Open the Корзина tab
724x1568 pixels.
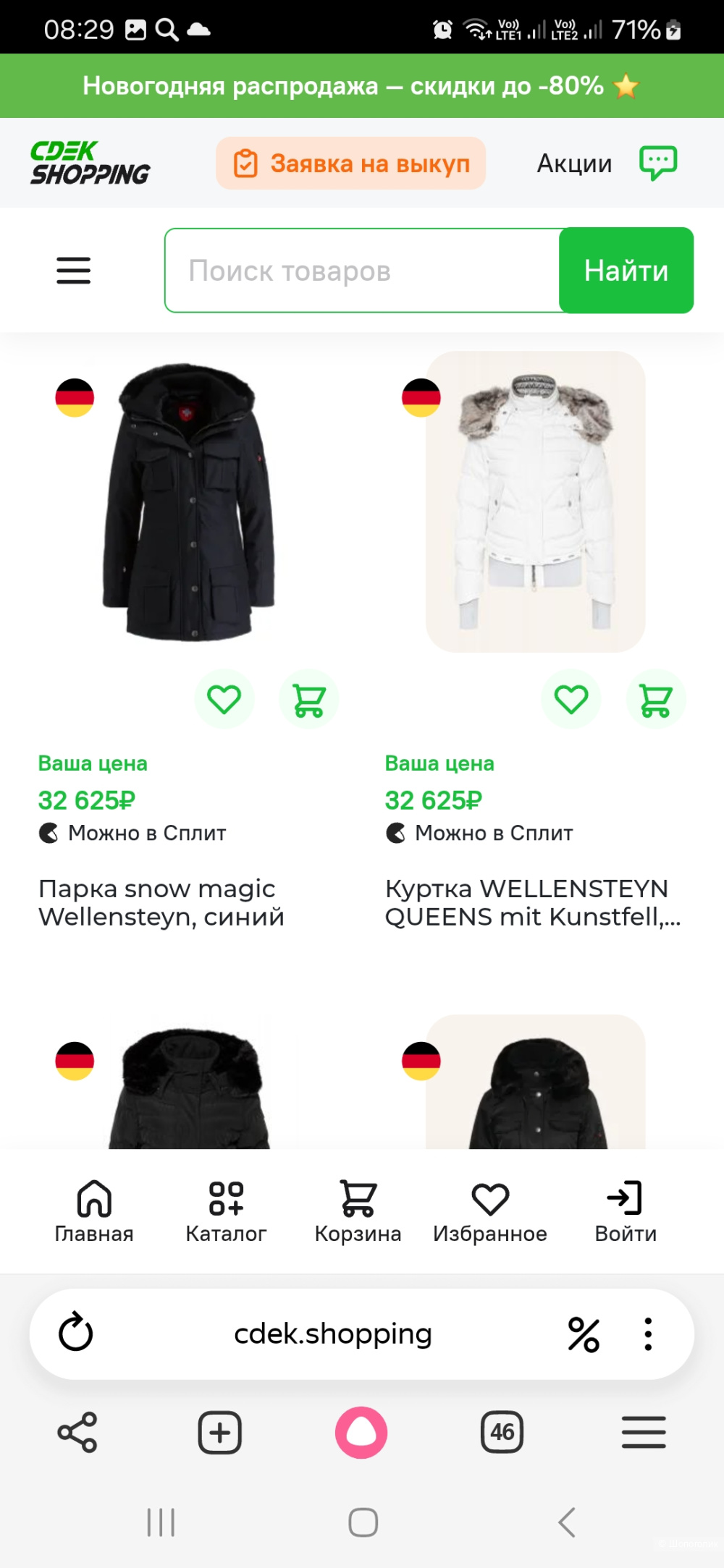[x=358, y=1211]
